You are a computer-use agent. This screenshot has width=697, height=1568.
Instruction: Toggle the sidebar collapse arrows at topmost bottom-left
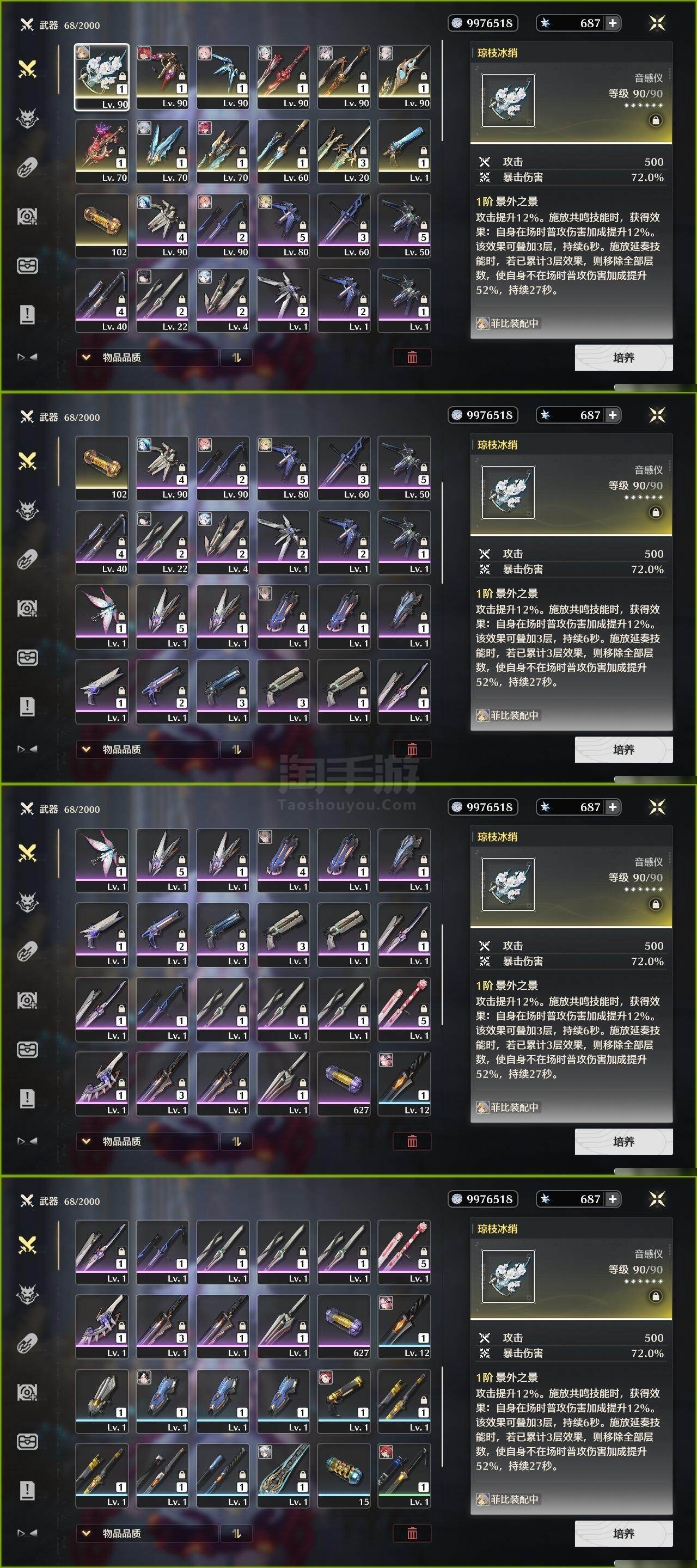27,357
